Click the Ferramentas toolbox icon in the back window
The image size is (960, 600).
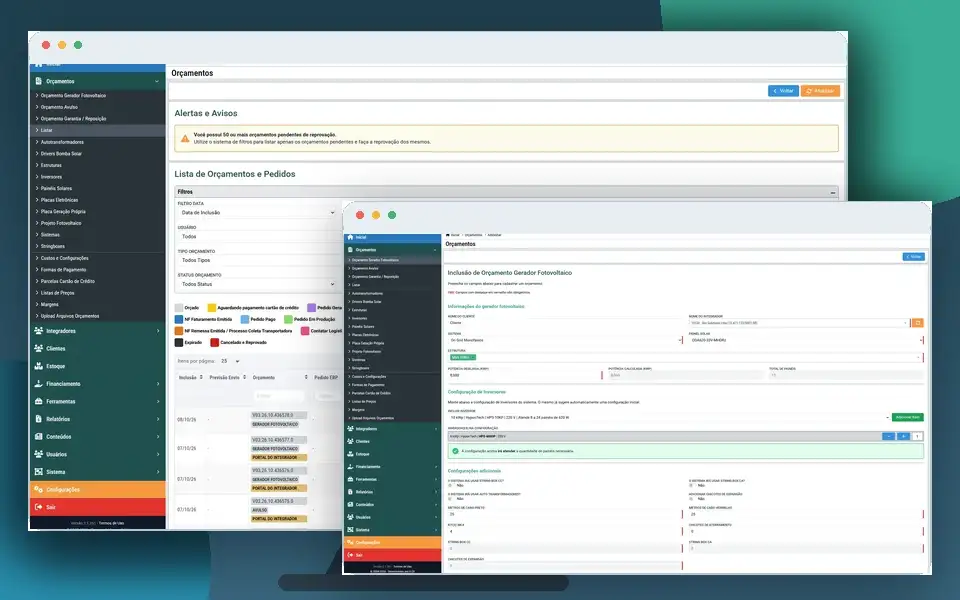[x=39, y=402]
